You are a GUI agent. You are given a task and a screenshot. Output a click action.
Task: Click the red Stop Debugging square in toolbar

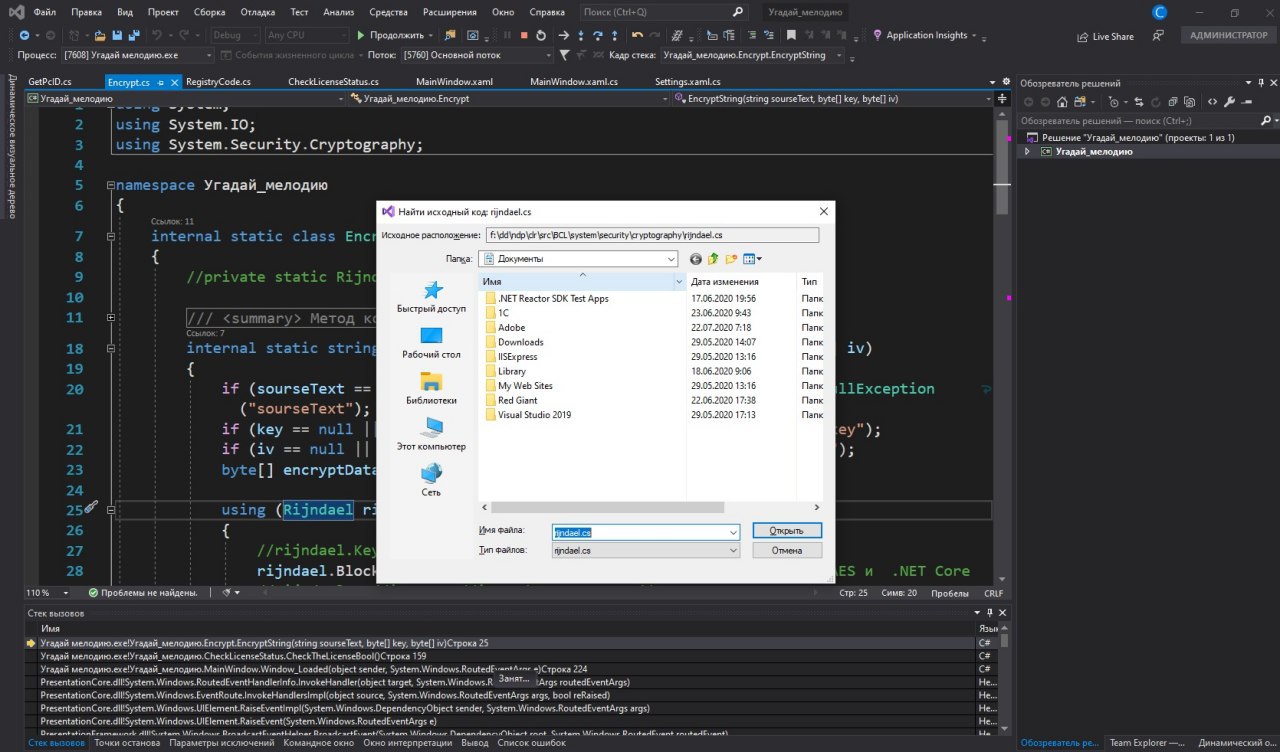click(x=523, y=35)
